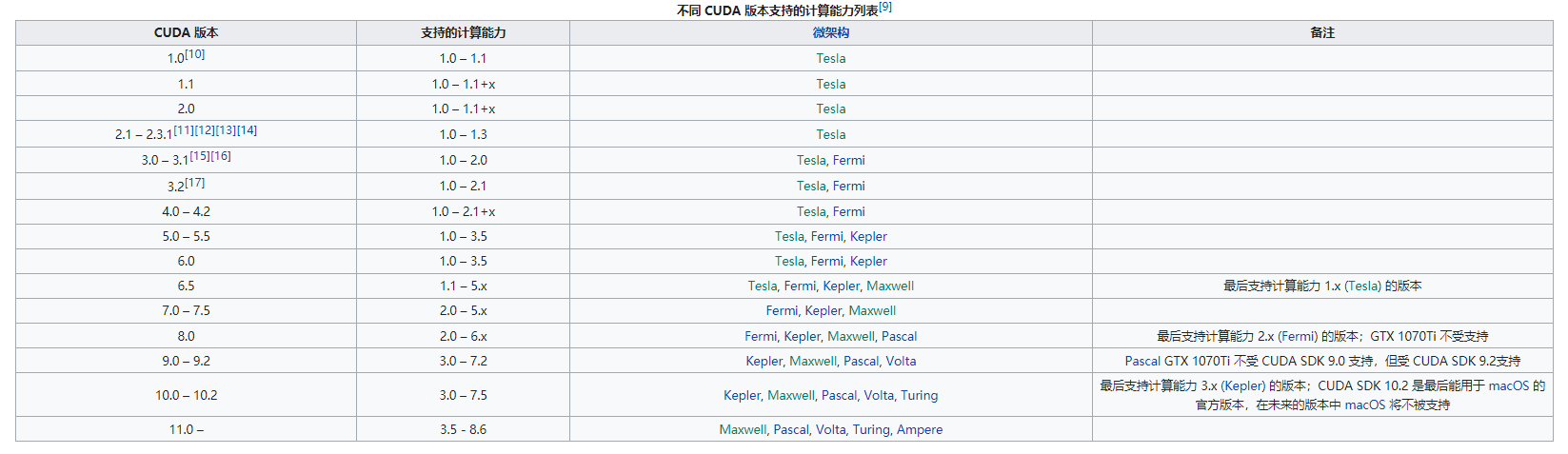Open Maxwell in the 6.5 row's architecture list
Viewport: 1568px width, 454px height.
890,286
